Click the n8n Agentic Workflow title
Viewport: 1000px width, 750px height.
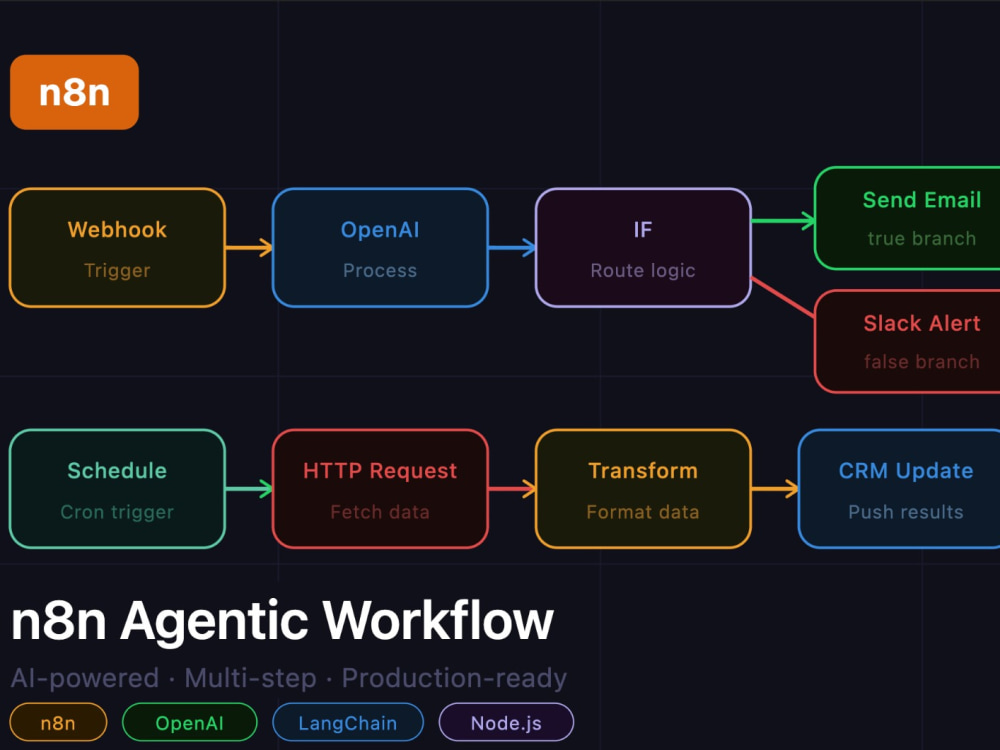coord(283,621)
